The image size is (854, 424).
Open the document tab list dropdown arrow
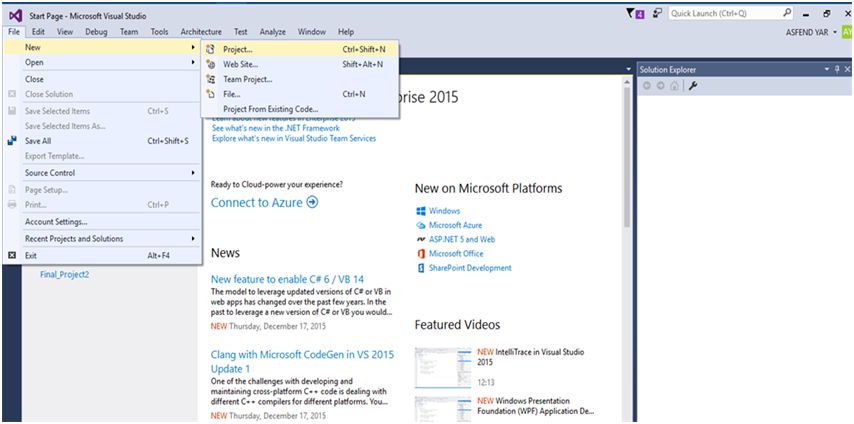point(629,70)
